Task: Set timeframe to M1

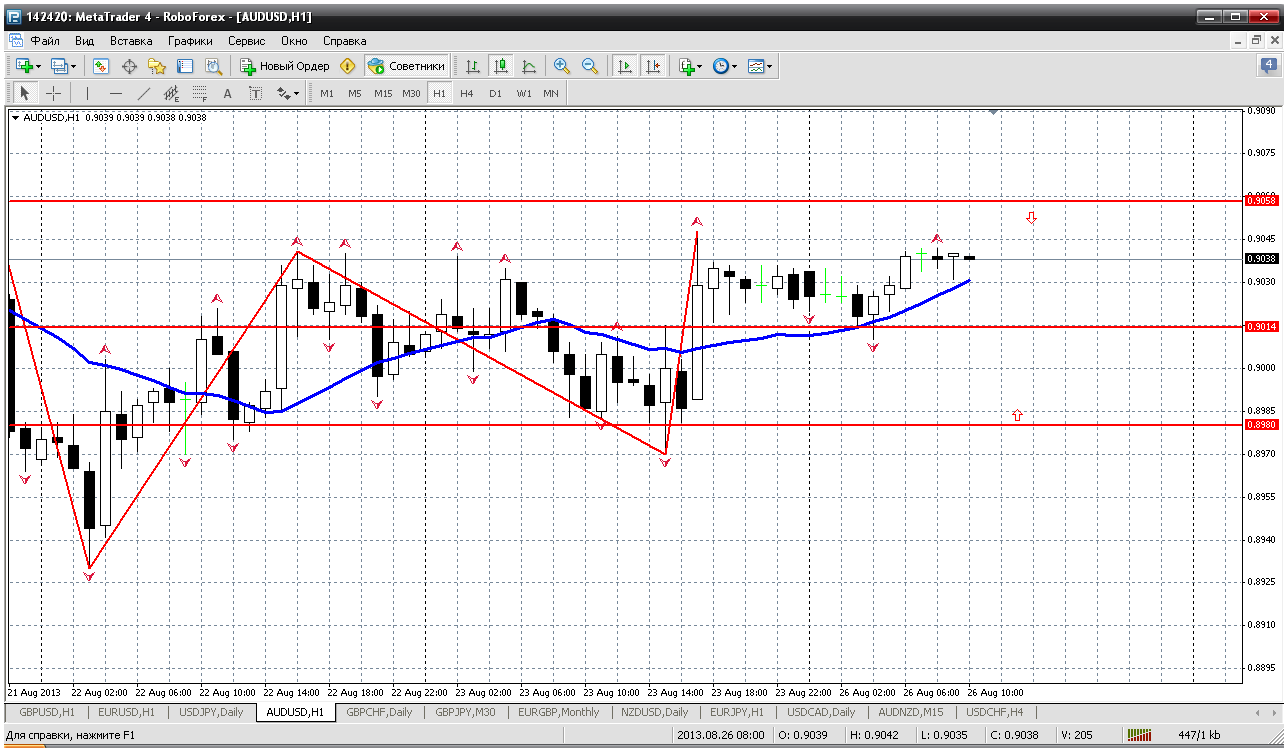Action: (327, 93)
